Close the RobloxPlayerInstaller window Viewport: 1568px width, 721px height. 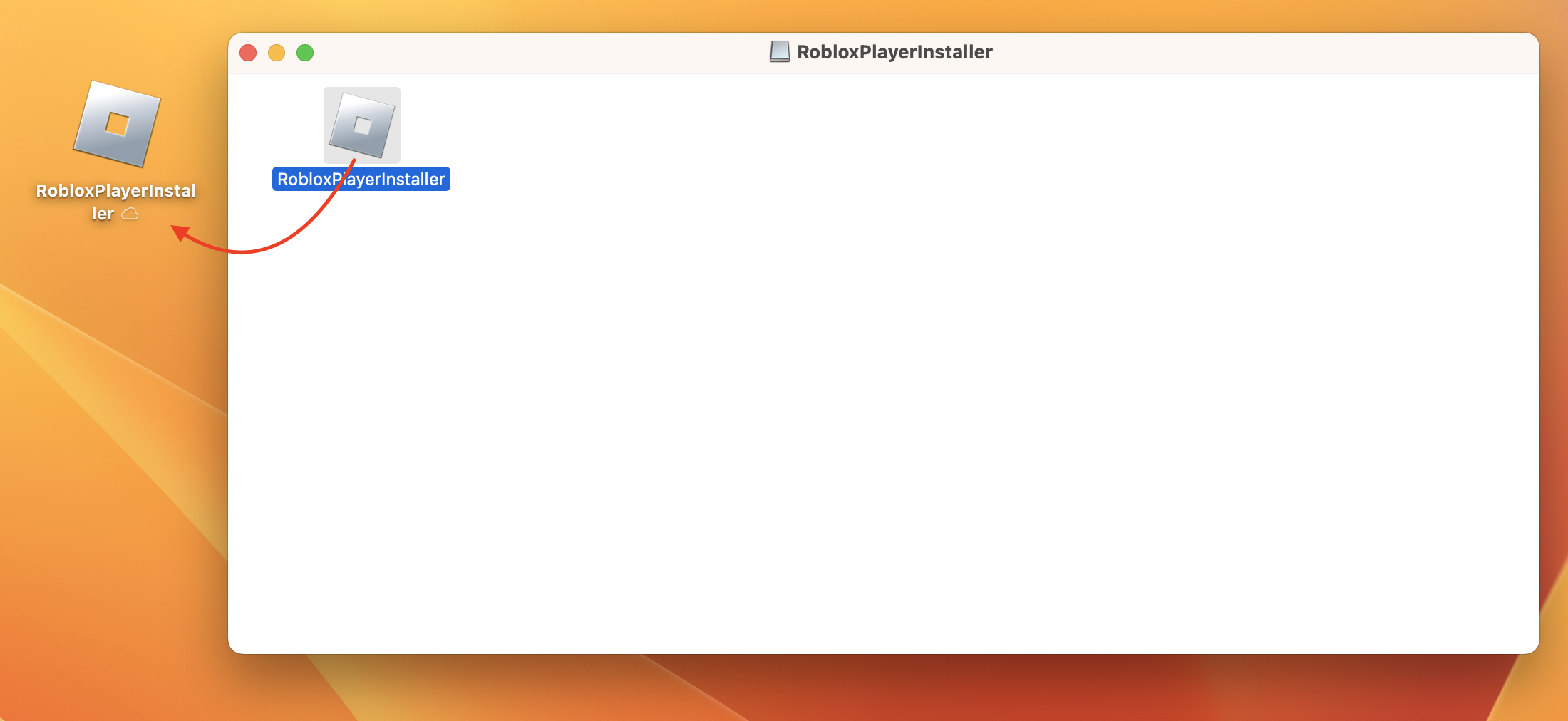(x=248, y=53)
